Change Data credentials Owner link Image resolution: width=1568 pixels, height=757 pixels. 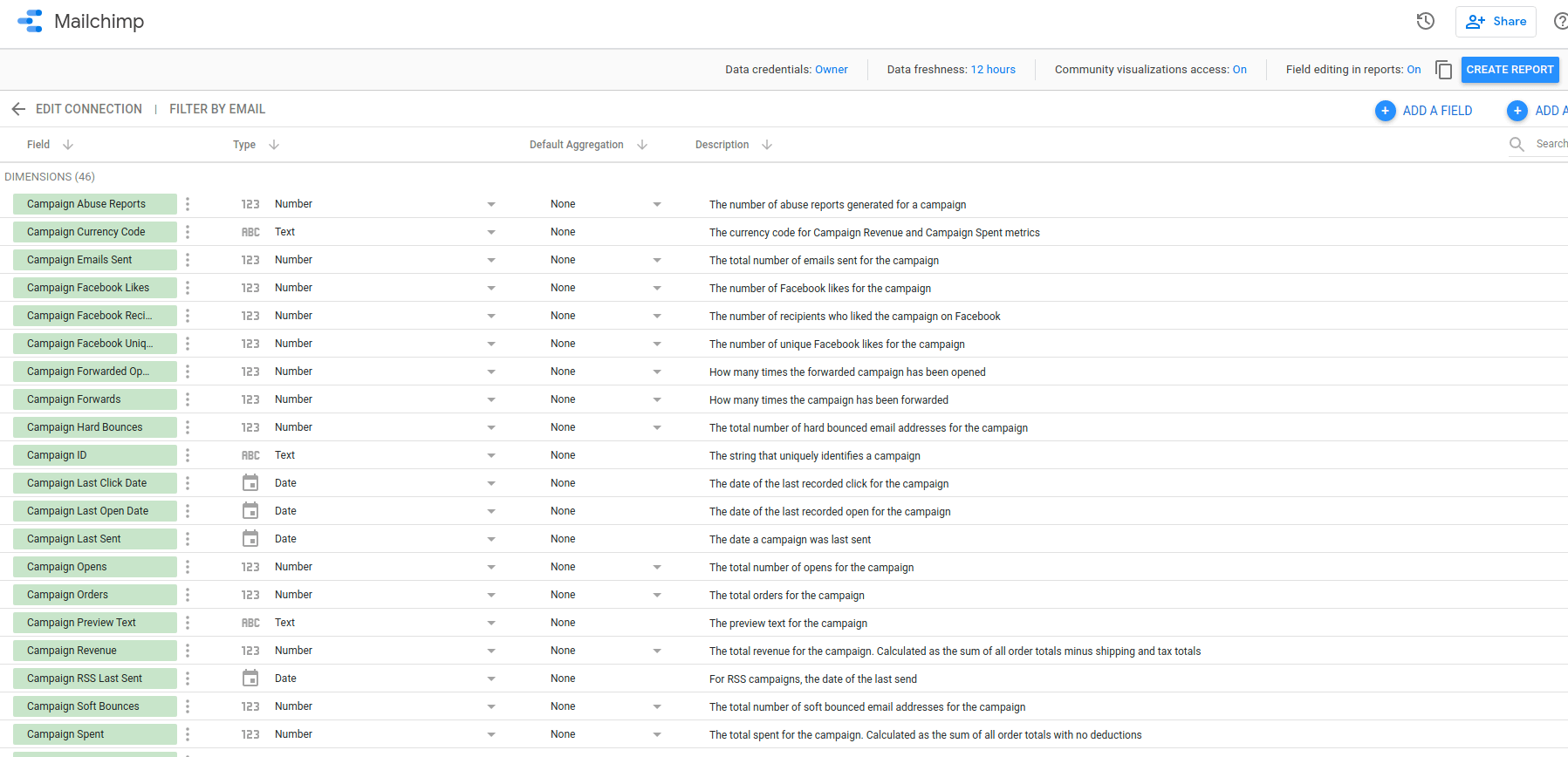[x=831, y=70]
